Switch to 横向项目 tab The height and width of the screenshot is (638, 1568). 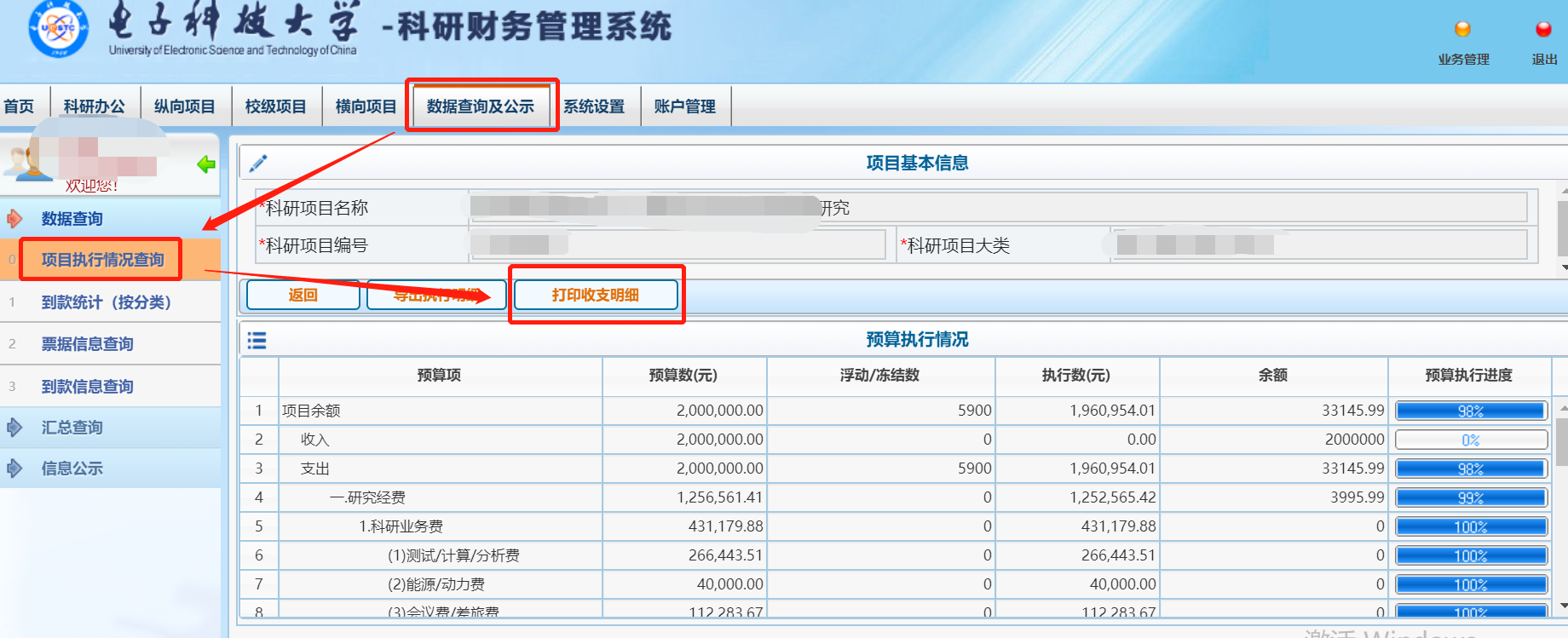pyautogui.click(x=366, y=106)
